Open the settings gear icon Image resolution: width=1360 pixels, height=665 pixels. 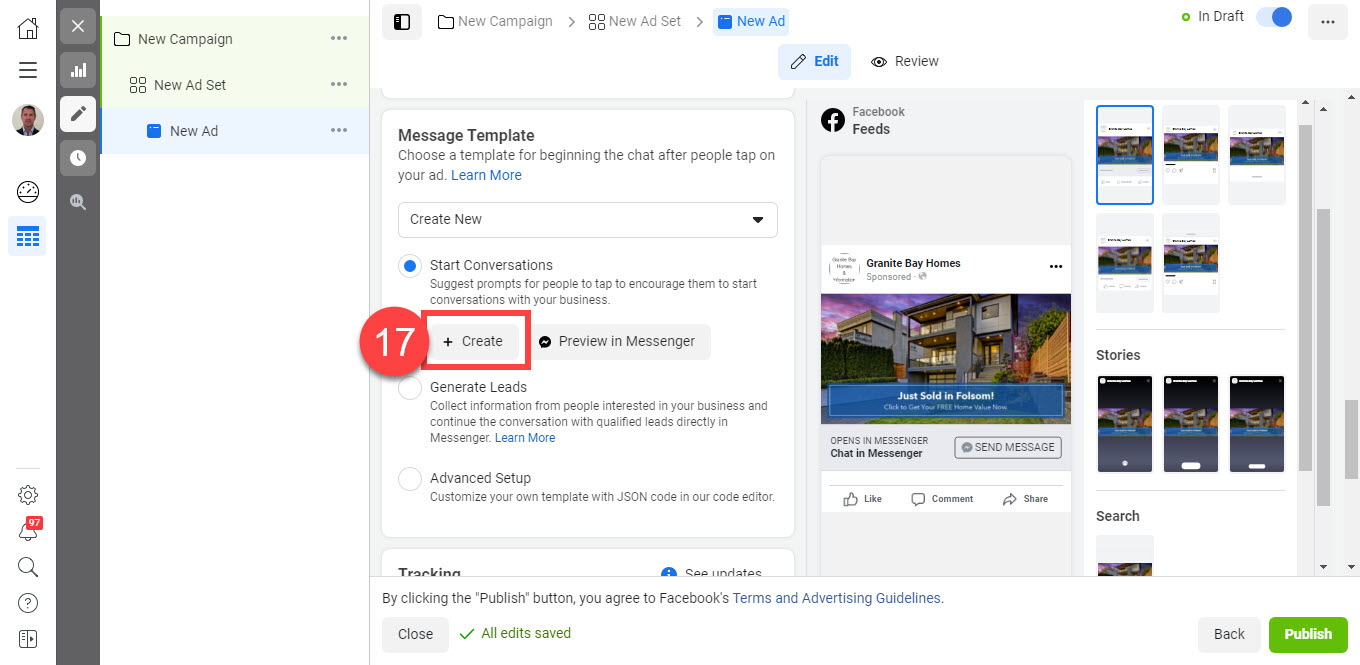coord(27,495)
